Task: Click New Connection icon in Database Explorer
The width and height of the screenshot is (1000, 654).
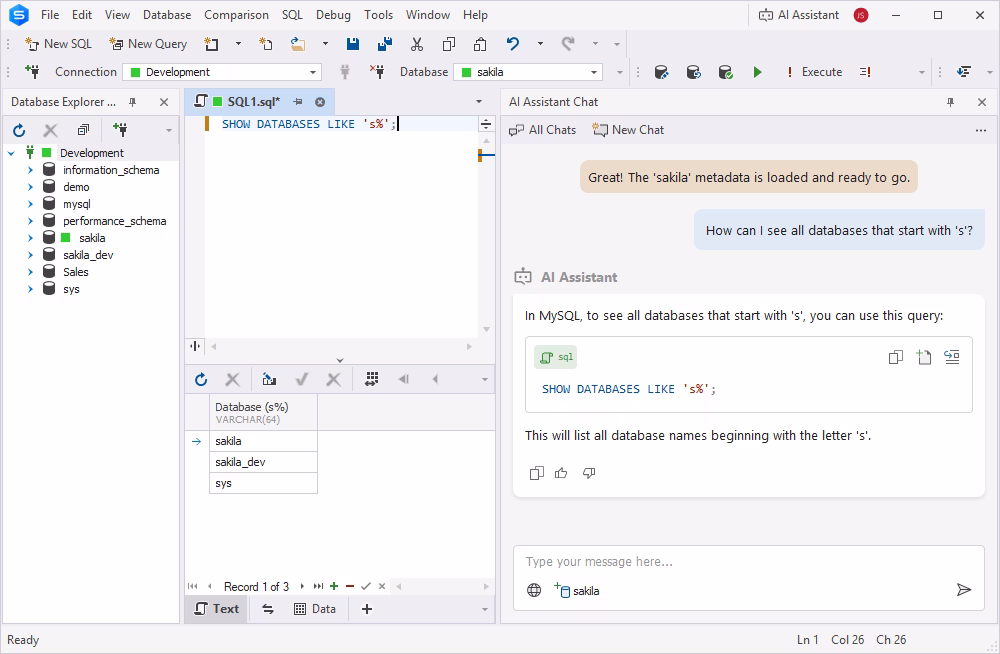Action: (x=120, y=130)
